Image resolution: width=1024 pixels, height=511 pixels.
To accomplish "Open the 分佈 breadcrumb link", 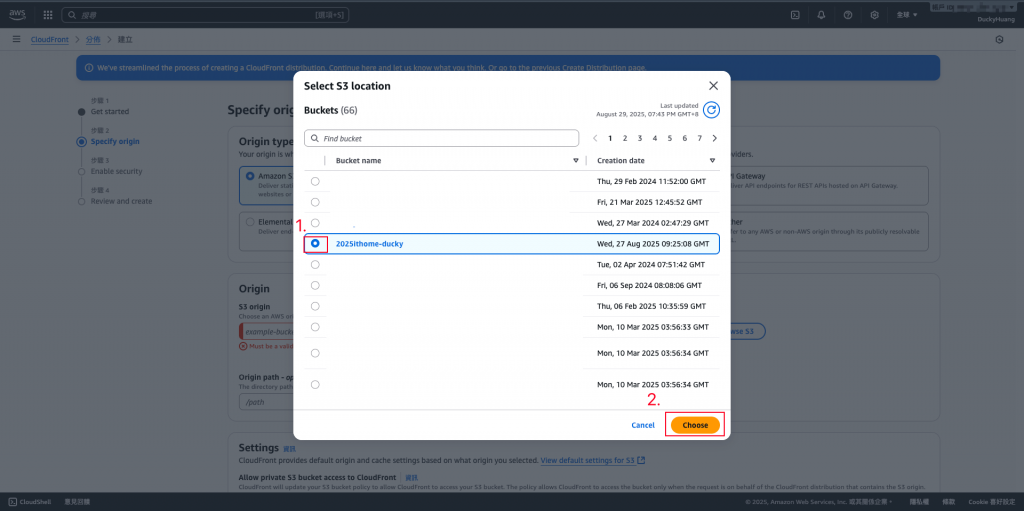I will (93, 40).
